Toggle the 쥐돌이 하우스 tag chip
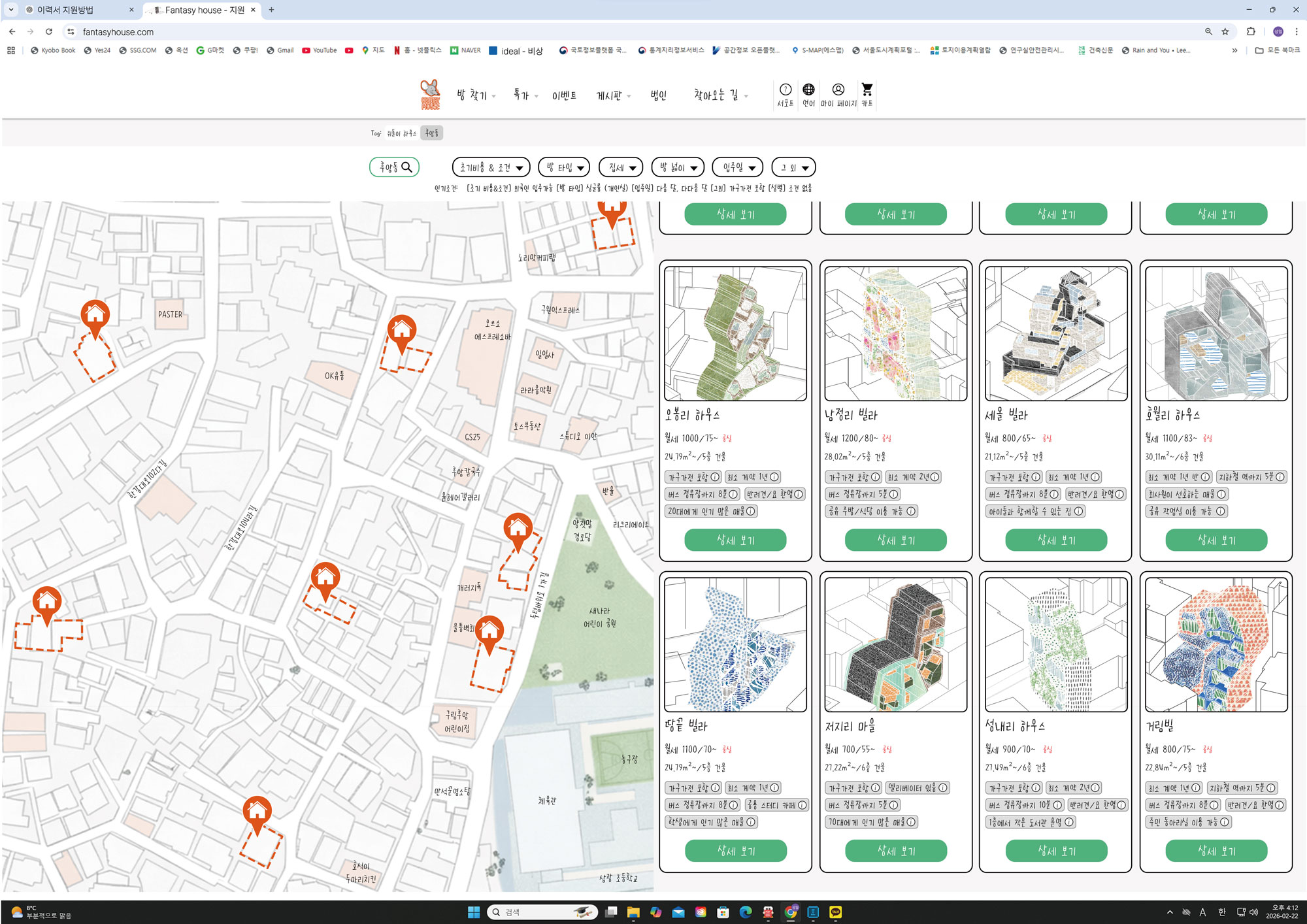 point(401,133)
